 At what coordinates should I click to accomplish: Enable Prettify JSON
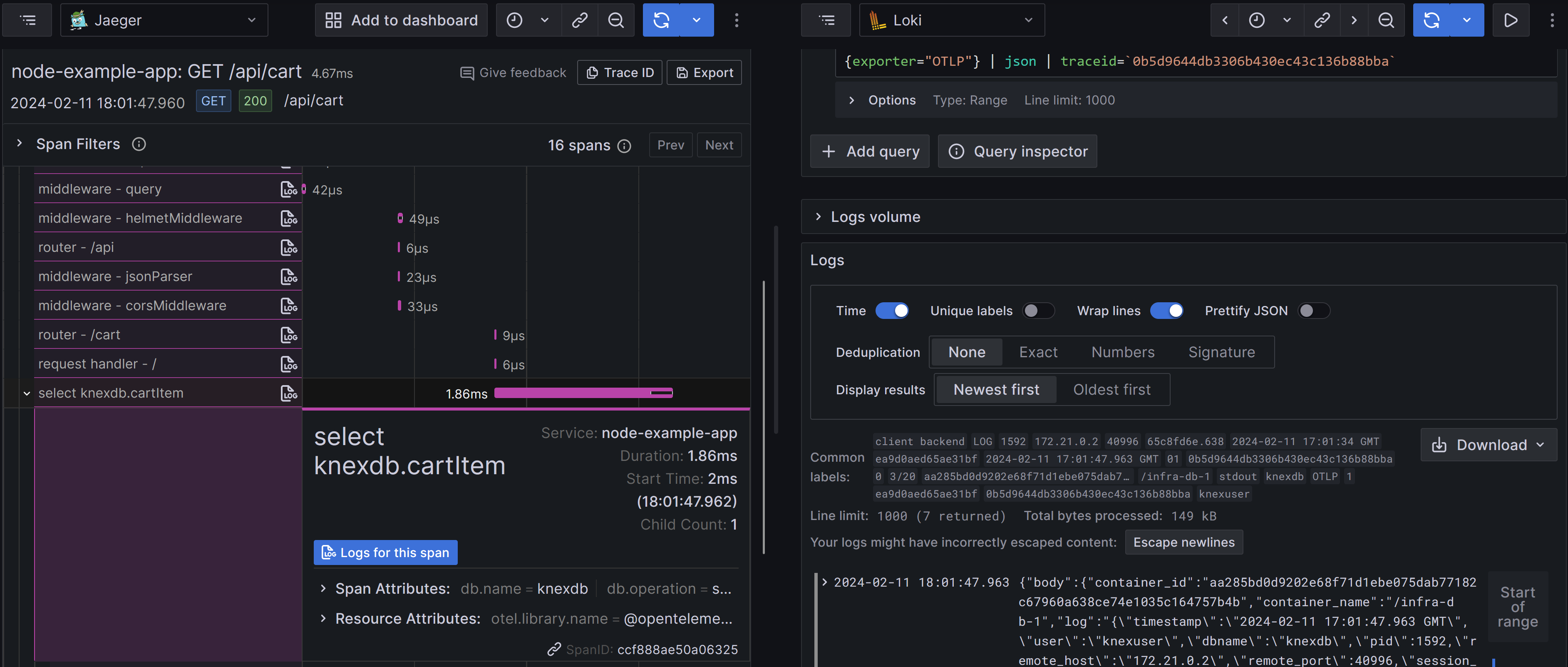(x=1314, y=311)
